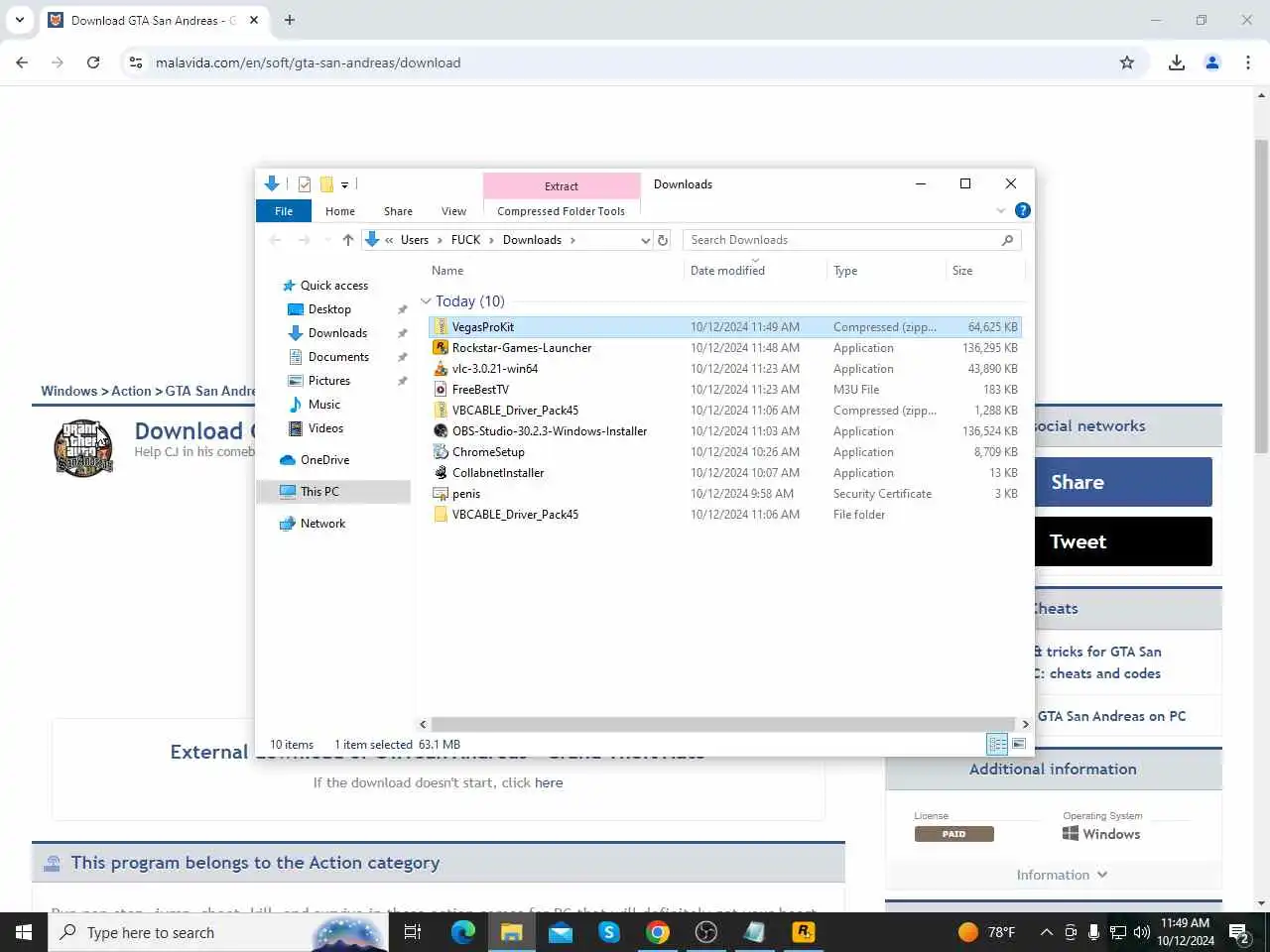Open Rockstar Games Launcher from taskbar
This screenshot has width=1270, height=952.
coord(803,932)
